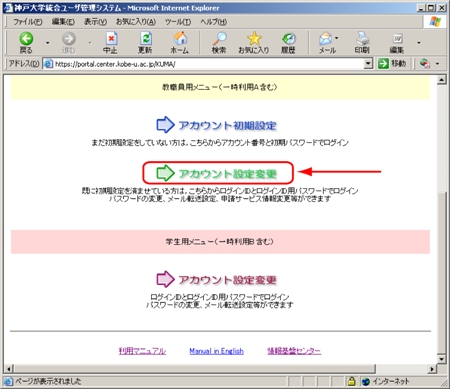This screenshot has width=450, height=389.
Task: Click the horizontal scrollbar left arrow
Action: pos(8,369)
